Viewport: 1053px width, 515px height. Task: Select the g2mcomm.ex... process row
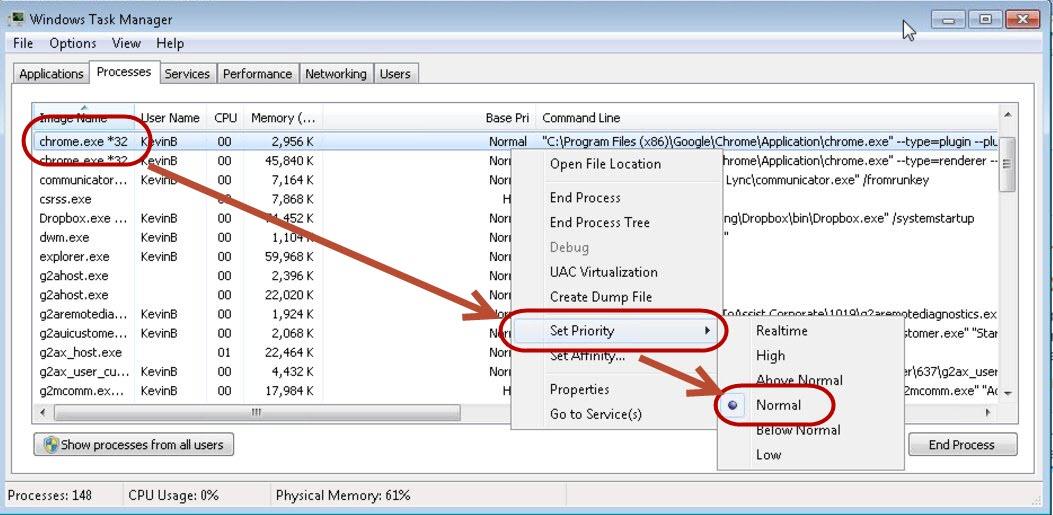pos(515,391)
